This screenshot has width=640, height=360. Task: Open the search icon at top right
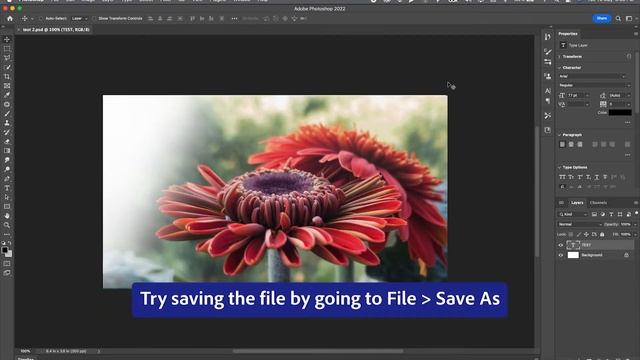coord(618,18)
